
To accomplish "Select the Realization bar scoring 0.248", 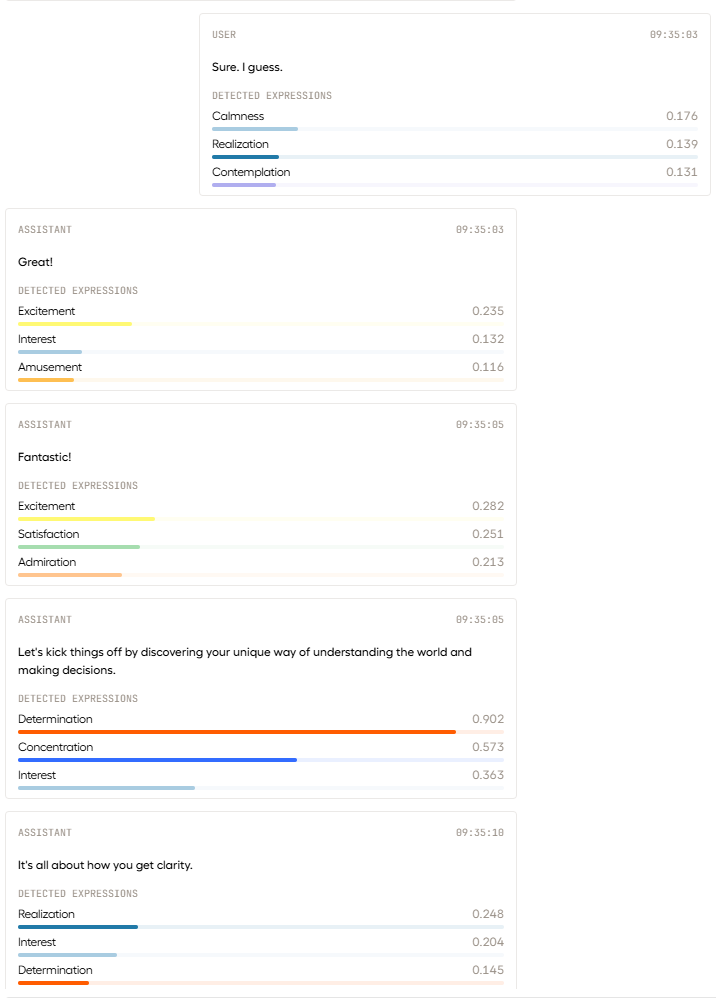I will click(x=261, y=927).
